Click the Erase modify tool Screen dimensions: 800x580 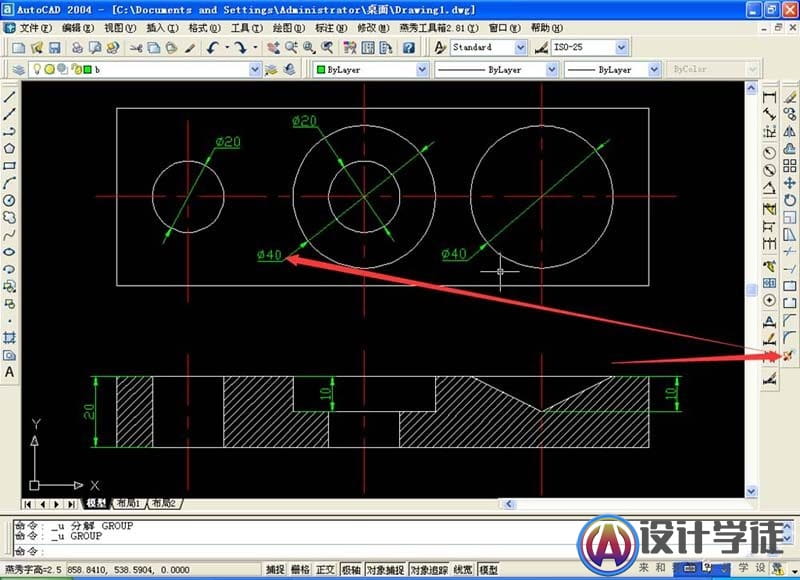[x=790, y=96]
